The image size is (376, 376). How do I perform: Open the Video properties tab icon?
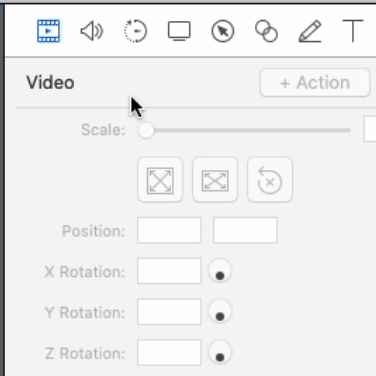(x=48, y=31)
